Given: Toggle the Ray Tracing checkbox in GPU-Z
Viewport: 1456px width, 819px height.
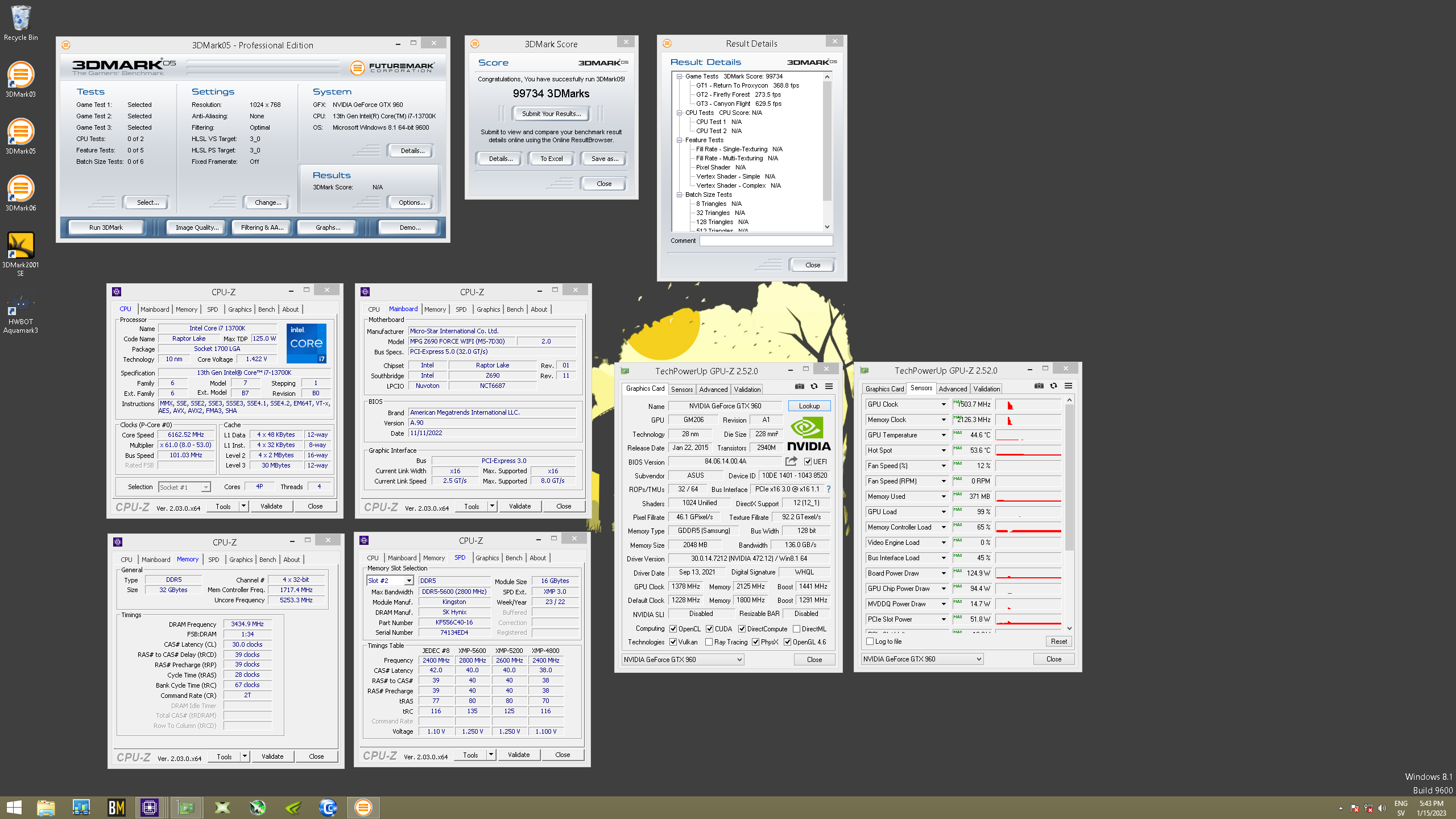Looking at the screenshot, I should [x=709, y=642].
